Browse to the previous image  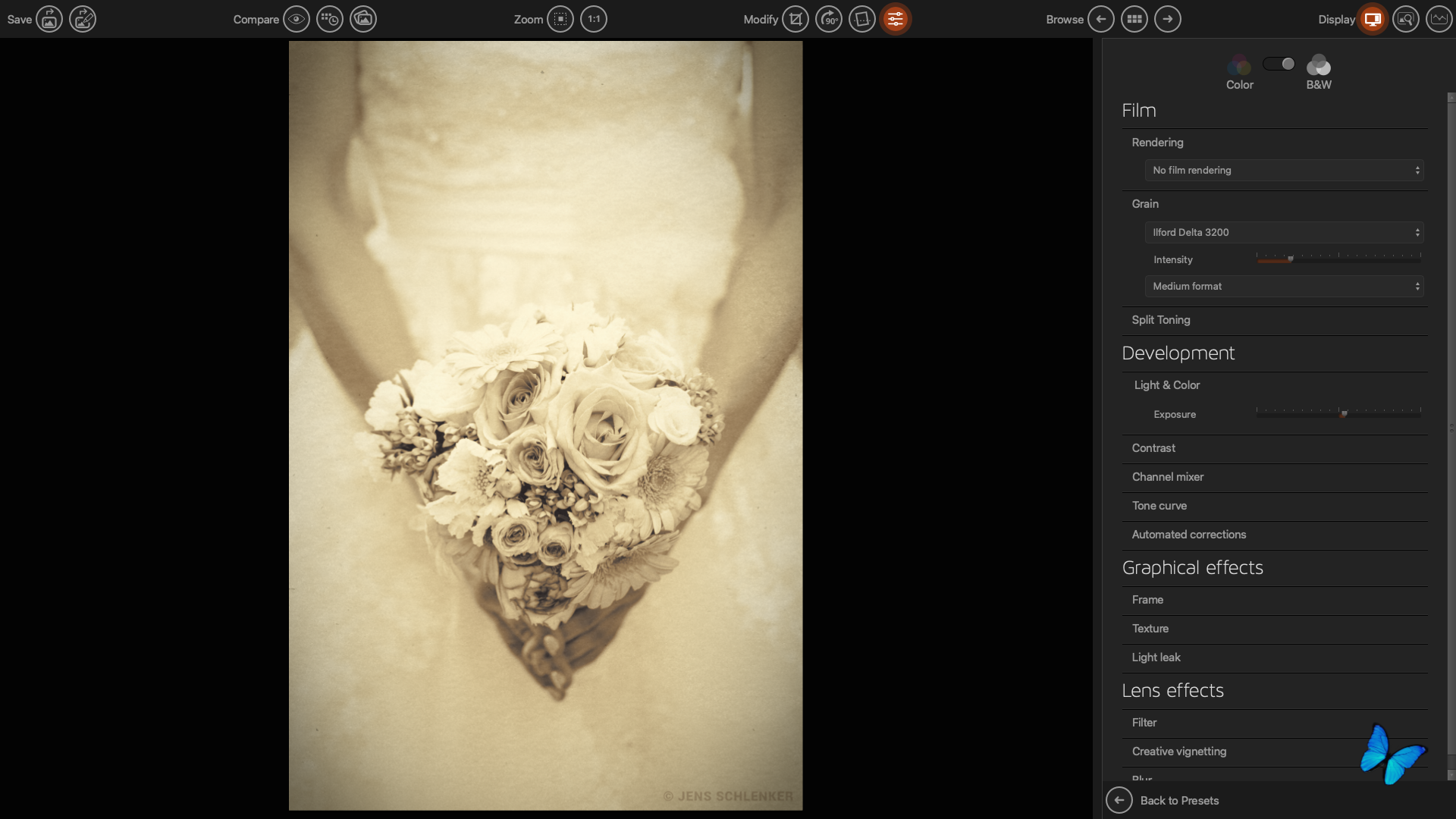click(1101, 19)
